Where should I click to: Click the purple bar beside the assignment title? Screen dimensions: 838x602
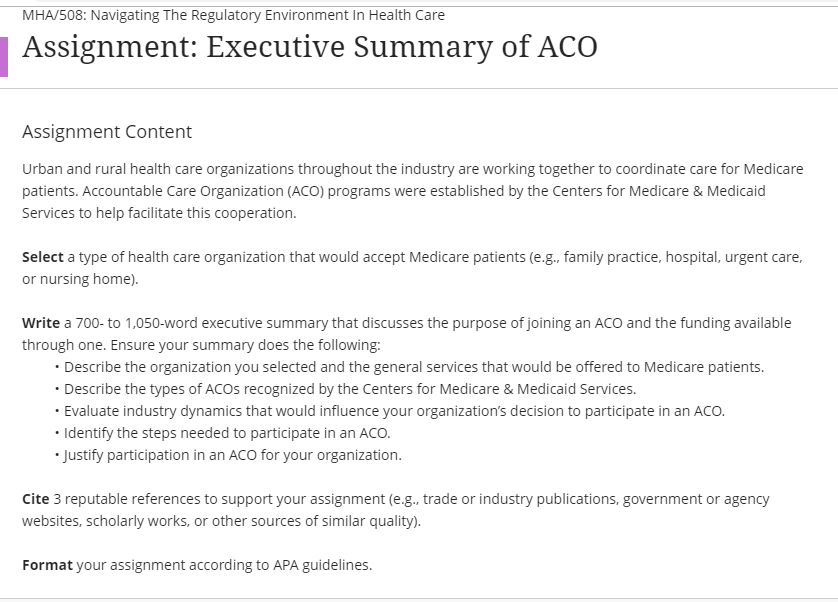(x=4, y=57)
